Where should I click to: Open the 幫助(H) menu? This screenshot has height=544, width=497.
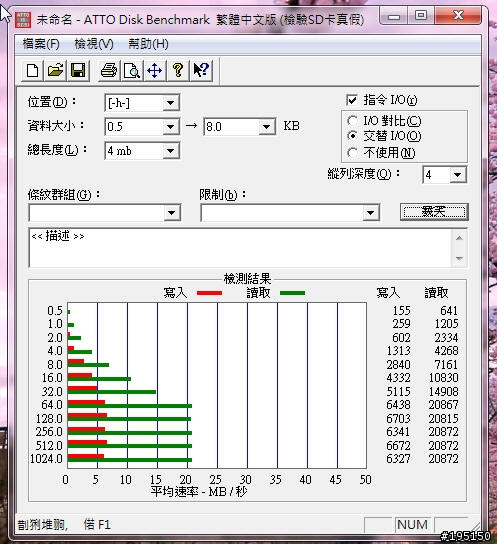pos(148,44)
